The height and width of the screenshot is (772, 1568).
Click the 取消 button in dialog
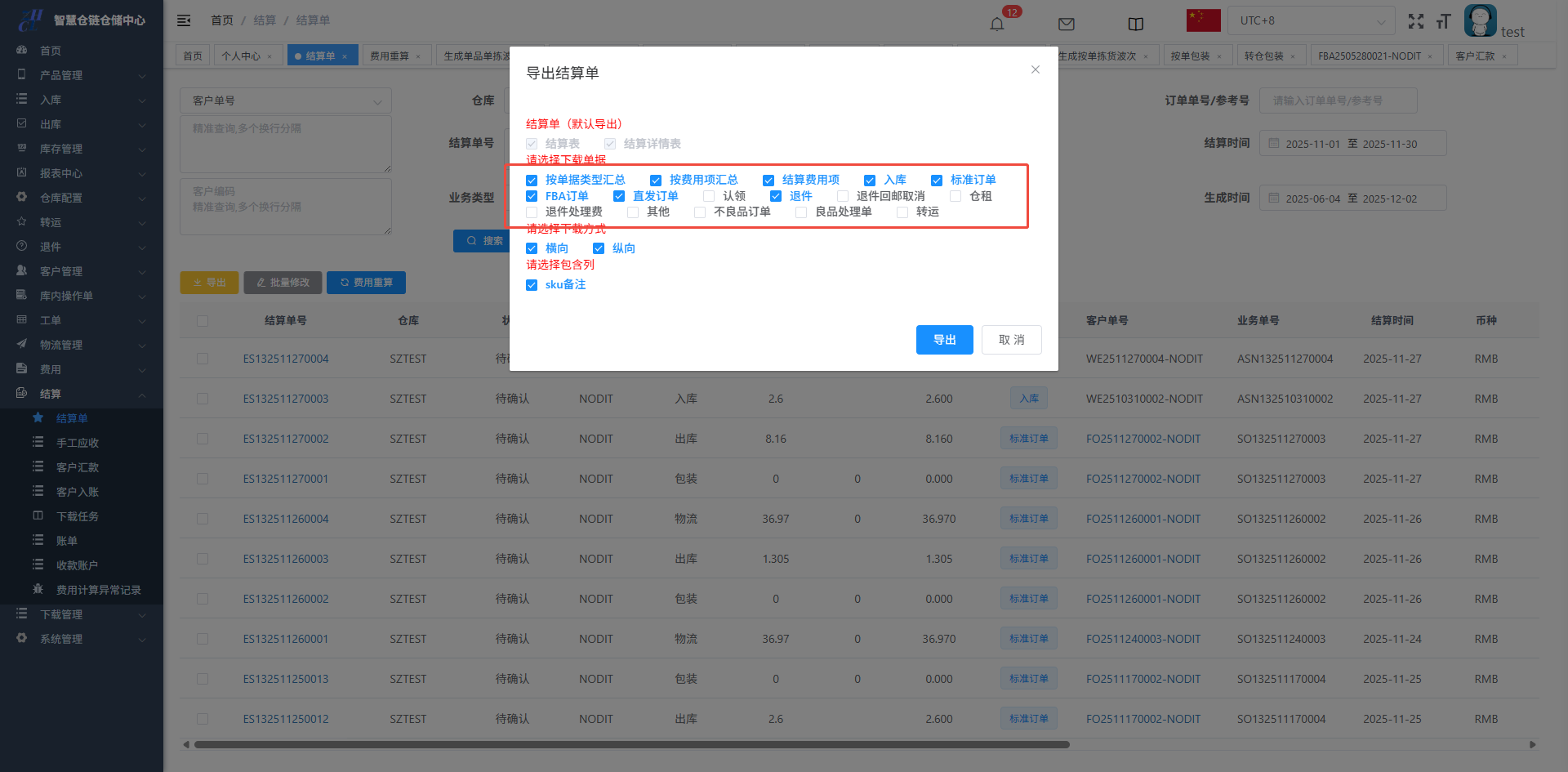coord(1011,340)
